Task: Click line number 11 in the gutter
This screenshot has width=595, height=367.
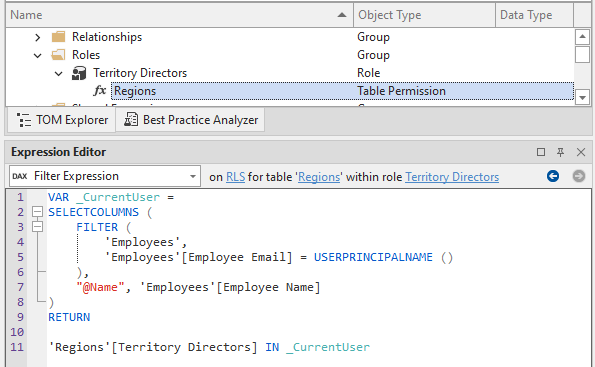Action: [17, 347]
